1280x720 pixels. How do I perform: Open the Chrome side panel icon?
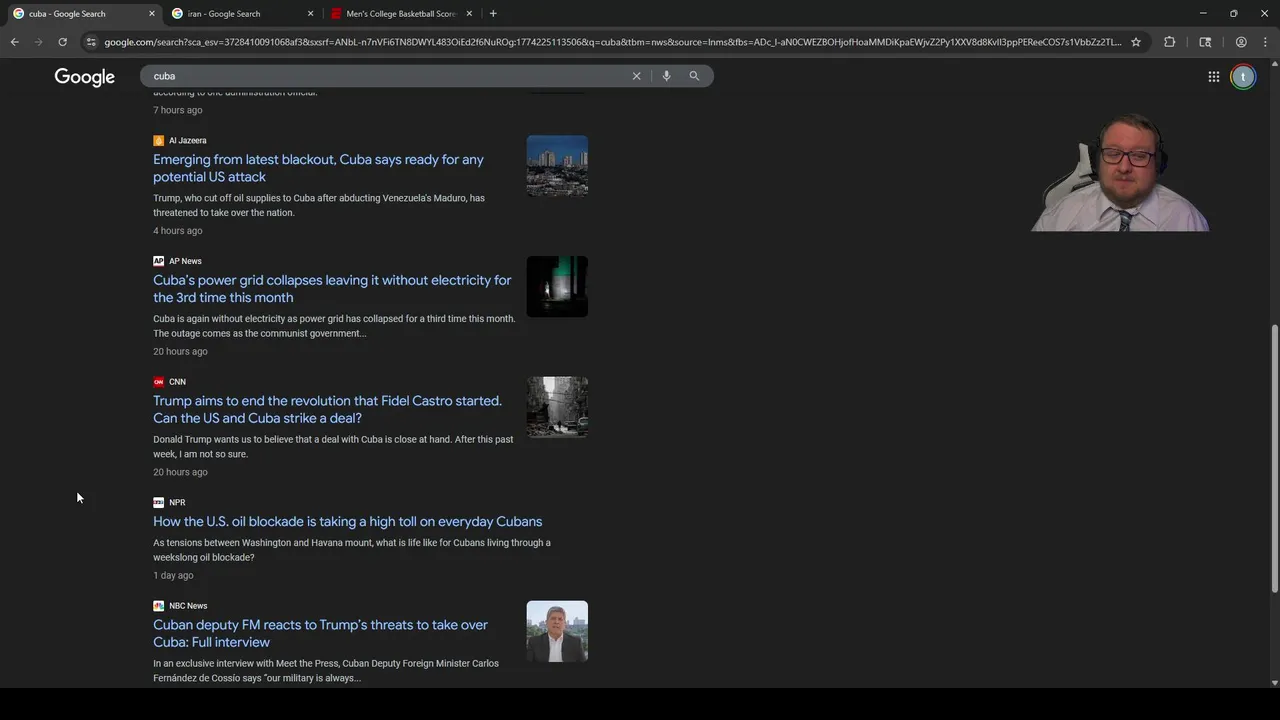(1205, 42)
